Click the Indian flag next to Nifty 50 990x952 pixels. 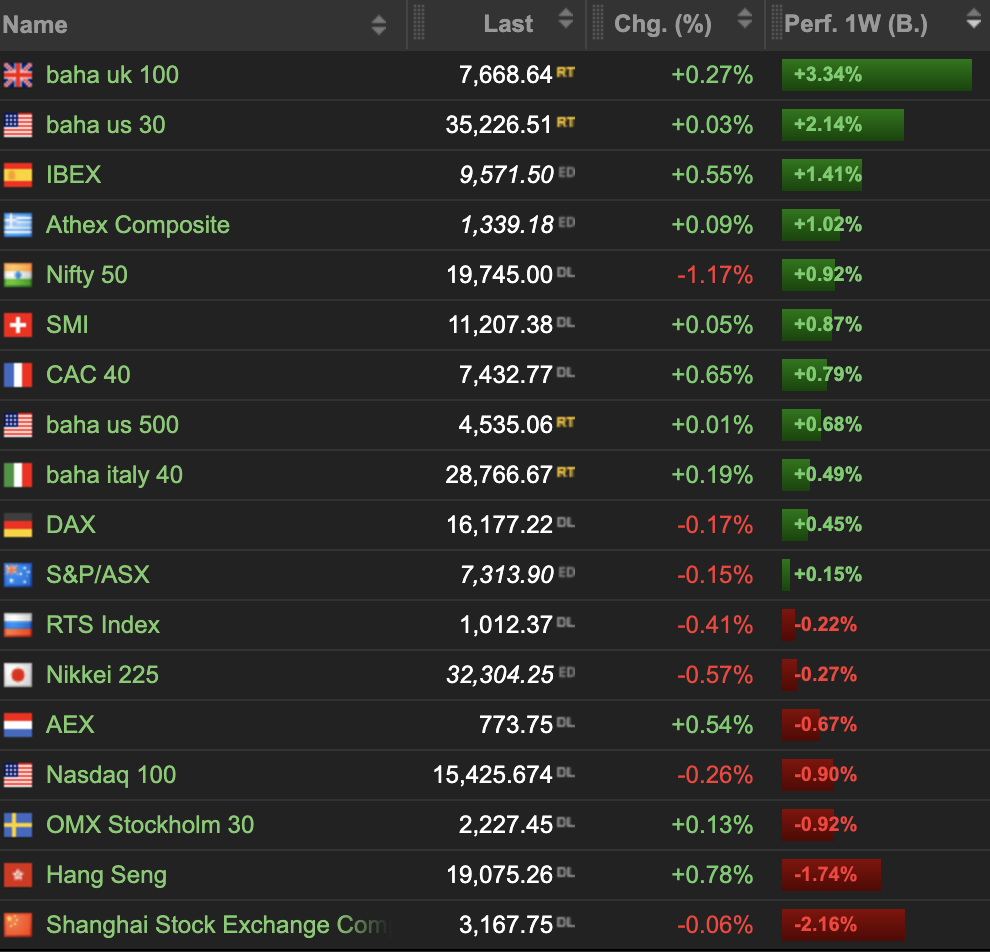pyautogui.click(x=18, y=275)
